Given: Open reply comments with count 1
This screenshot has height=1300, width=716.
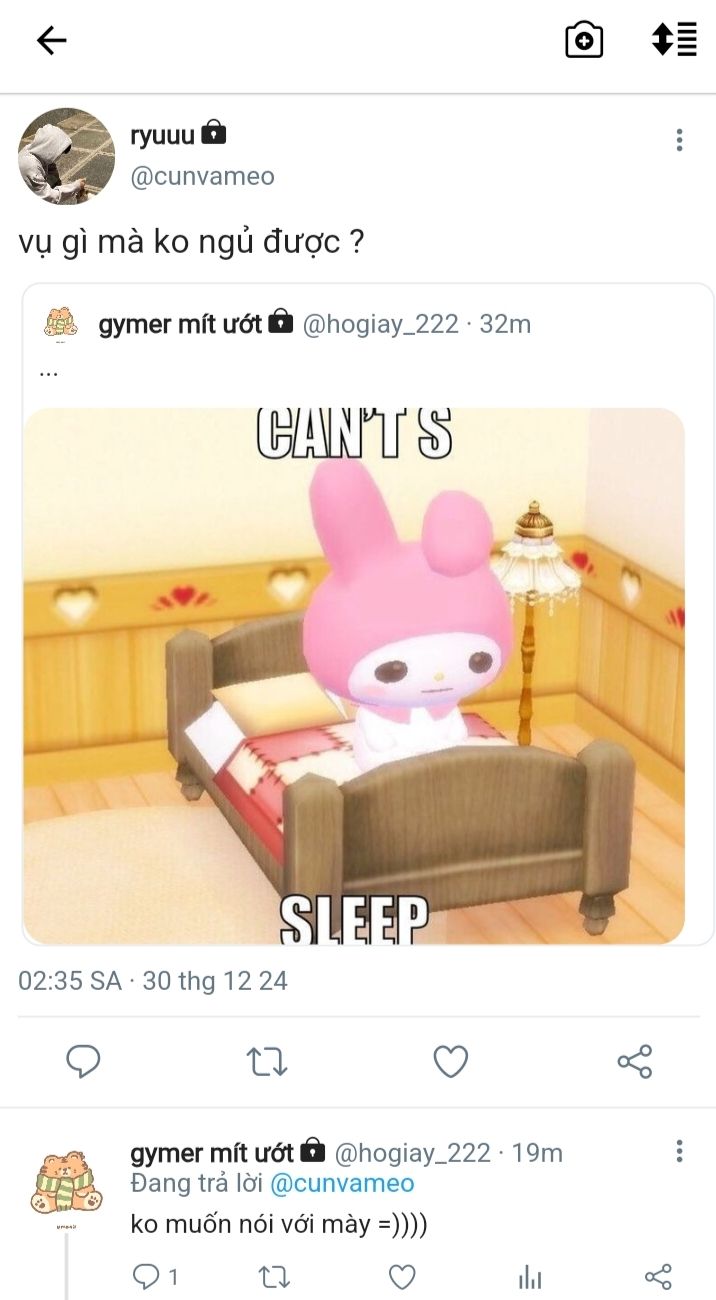Looking at the screenshot, I should (x=156, y=1276).
